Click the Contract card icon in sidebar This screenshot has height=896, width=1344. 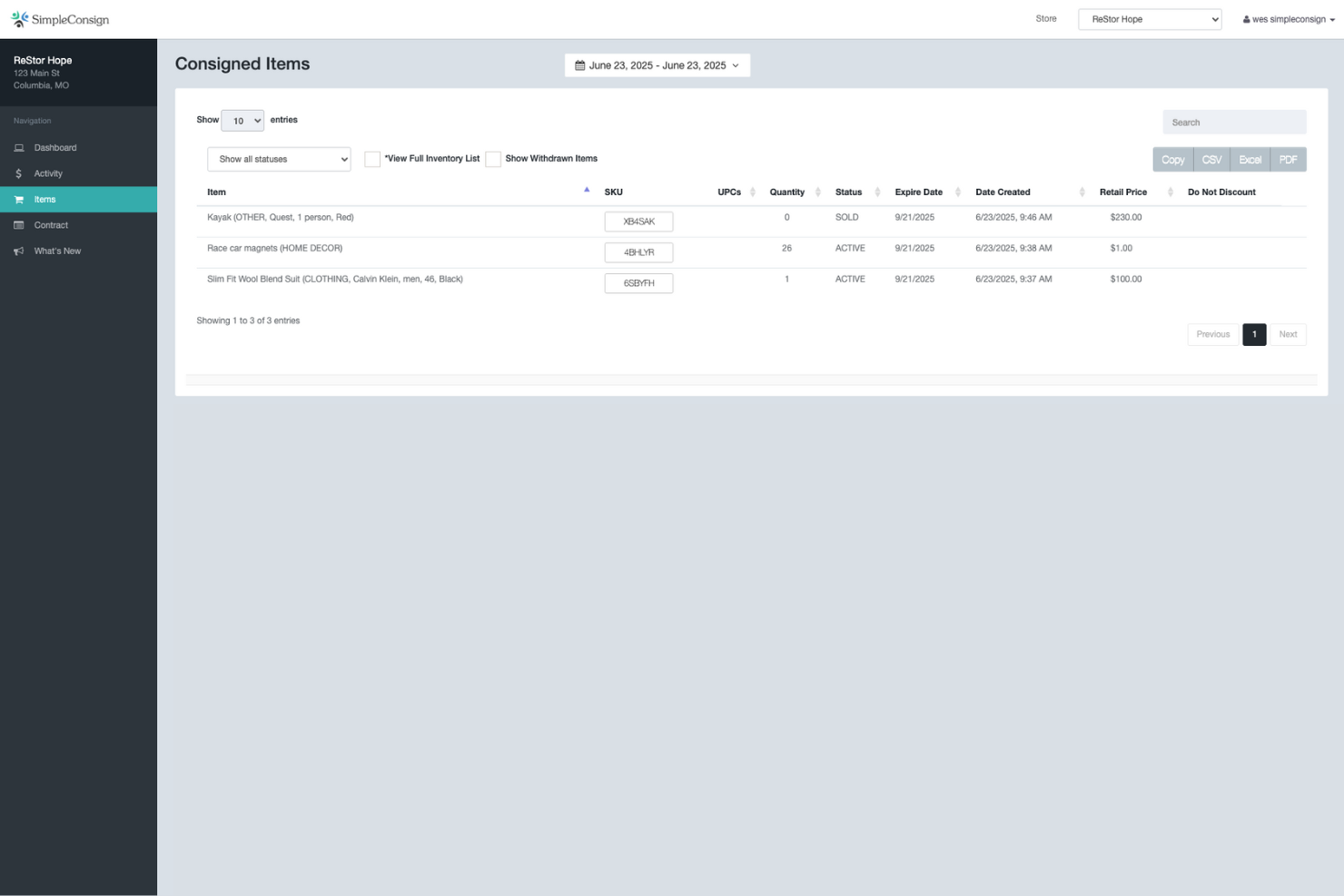click(19, 224)
